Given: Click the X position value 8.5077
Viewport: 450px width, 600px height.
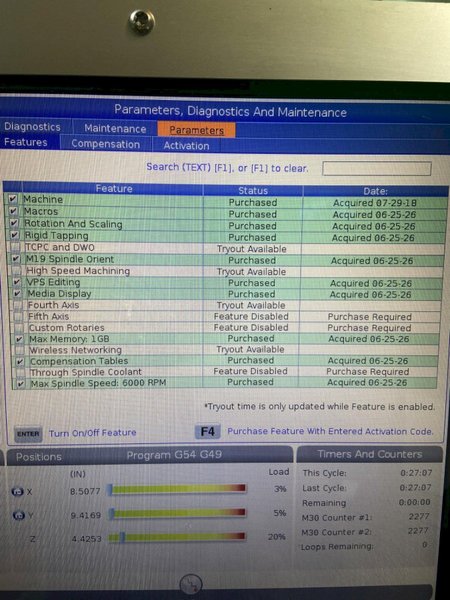Looking at the screenshot, I should tap(85, 491).
